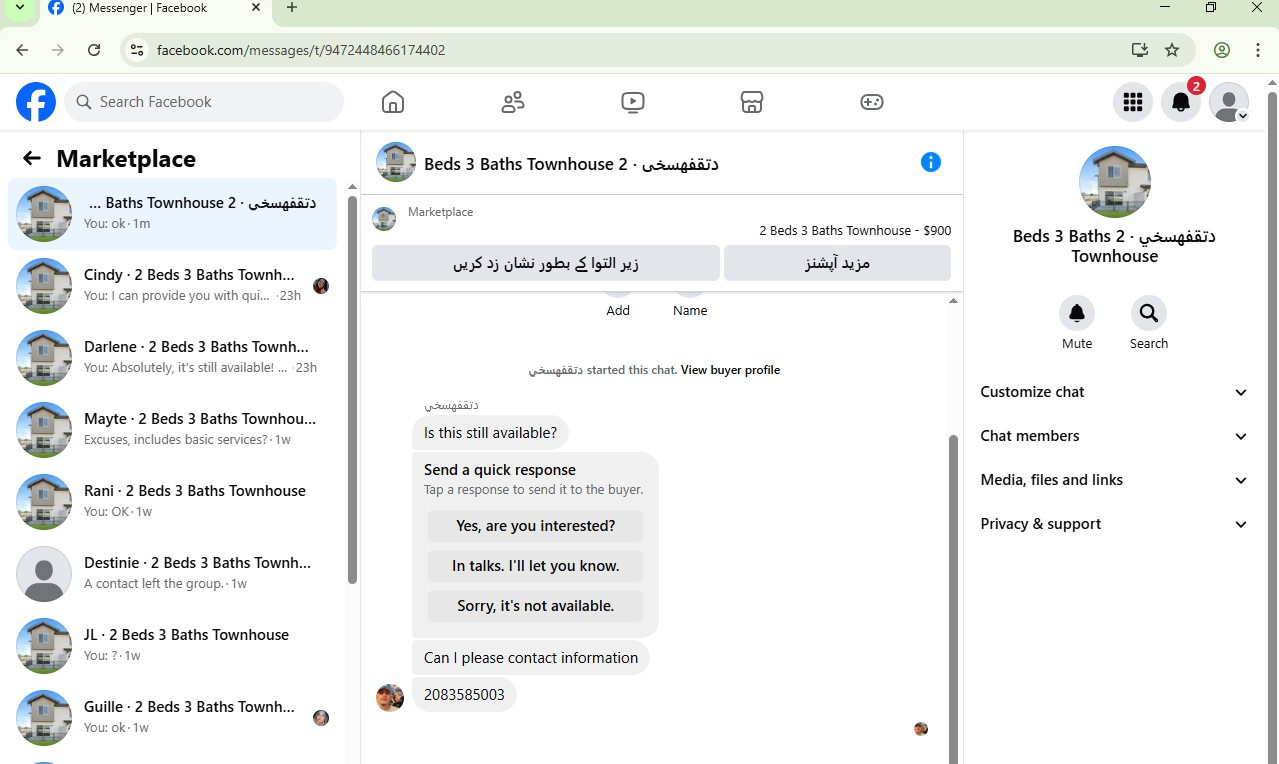1279x764 pixels.
Task: Click the phone number 2083585003 message
Action: pyautogui.click(x=464, y=694)
